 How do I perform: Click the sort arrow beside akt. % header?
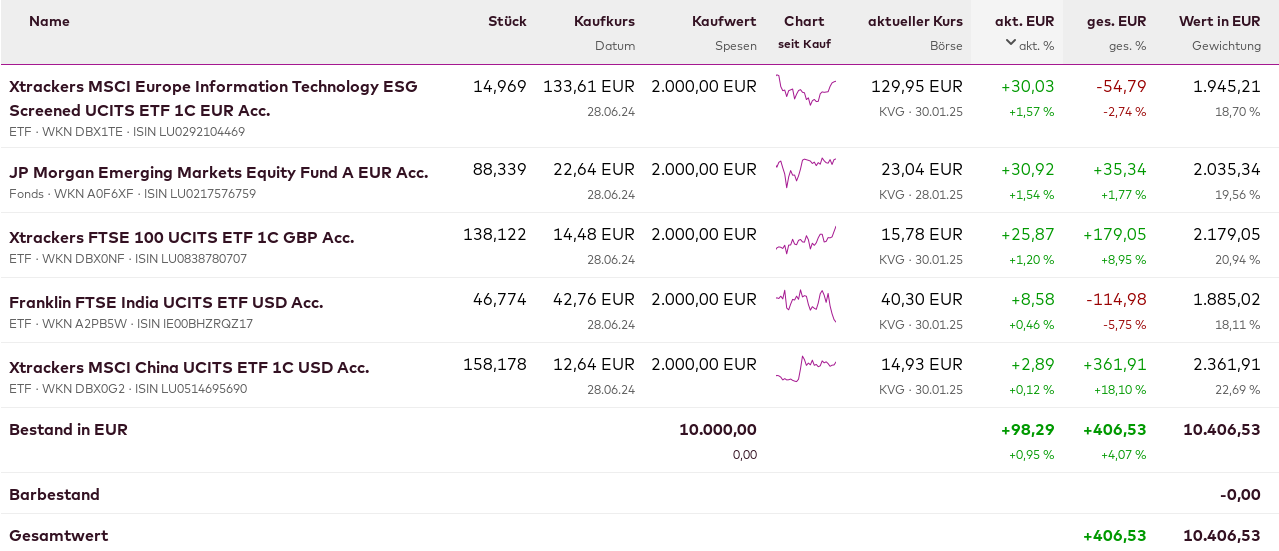point(1011,42)
